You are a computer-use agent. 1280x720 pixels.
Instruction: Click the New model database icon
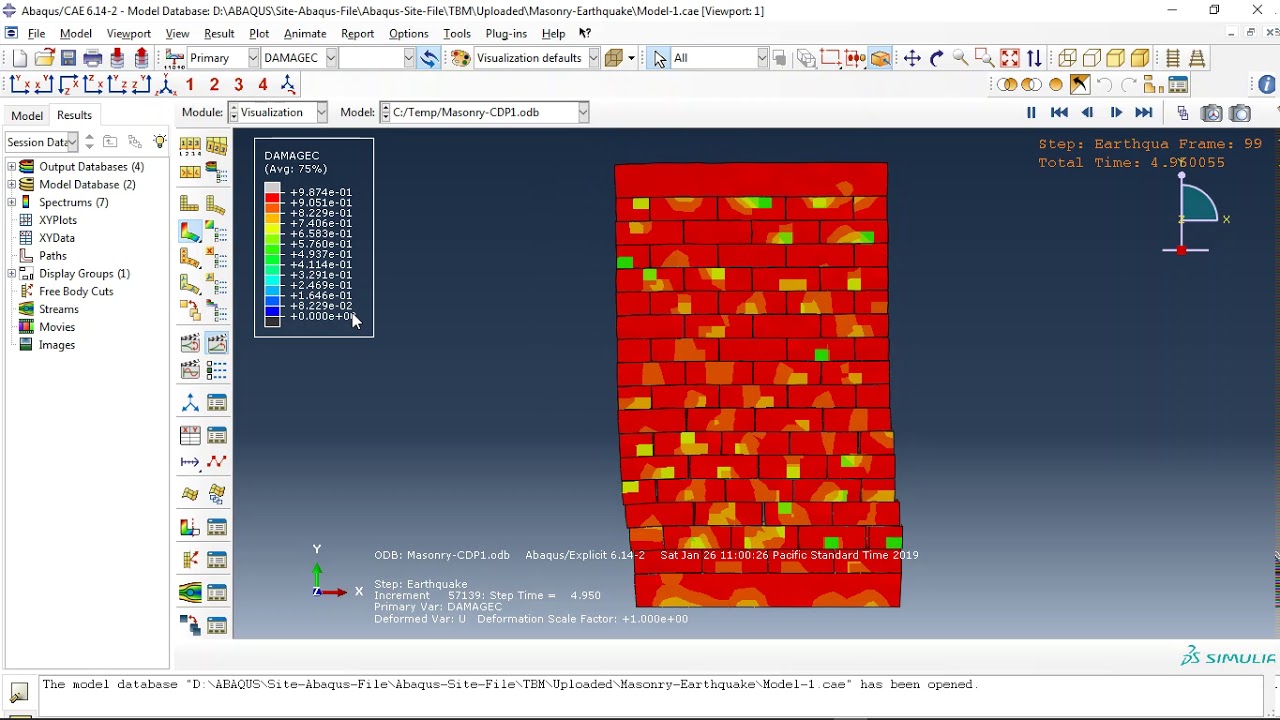19,58
